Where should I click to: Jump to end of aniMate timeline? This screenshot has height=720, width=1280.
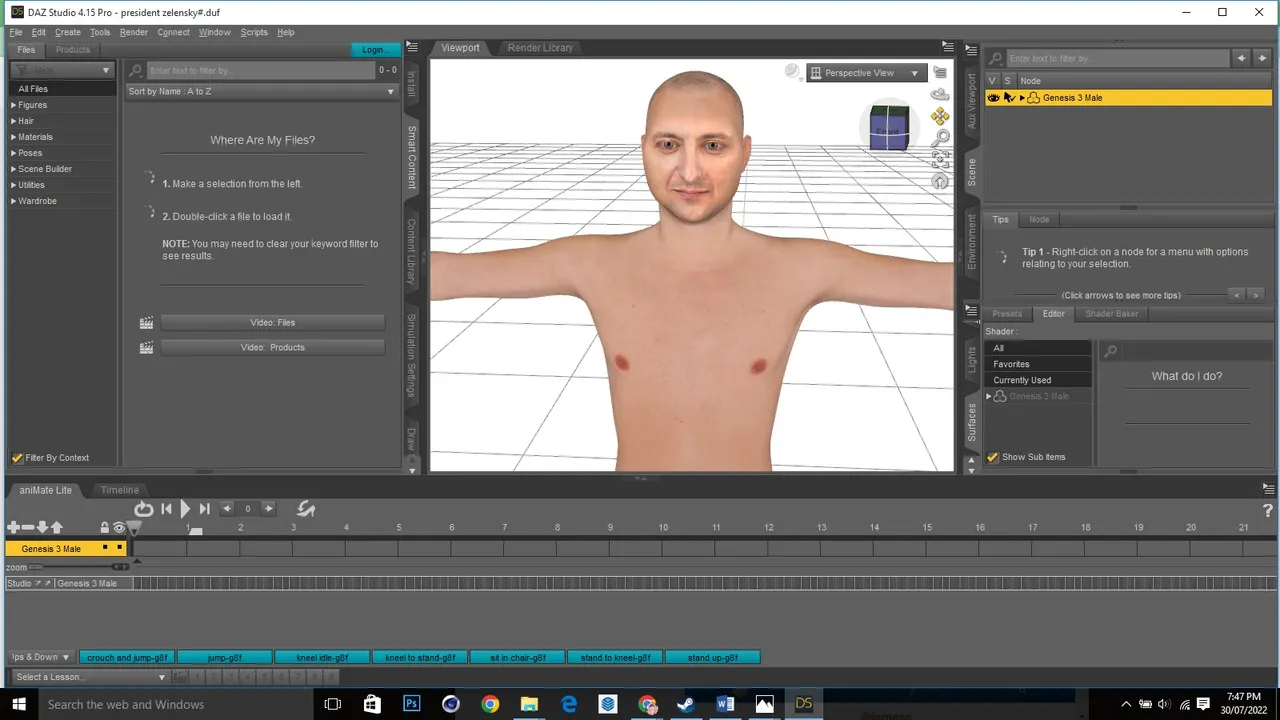click(x=204, y=509)
